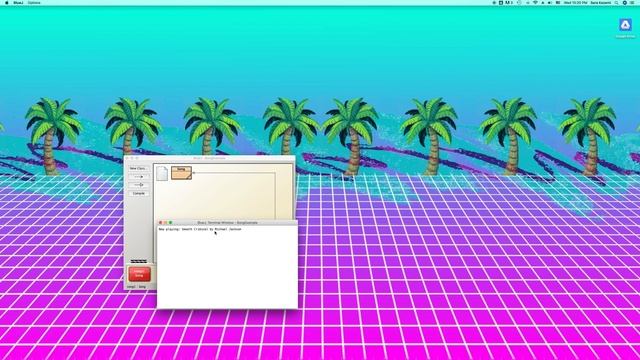640x360 pixels.
Task: Click terminal output text 'Now playing'
Action: (x=169, y=229)
